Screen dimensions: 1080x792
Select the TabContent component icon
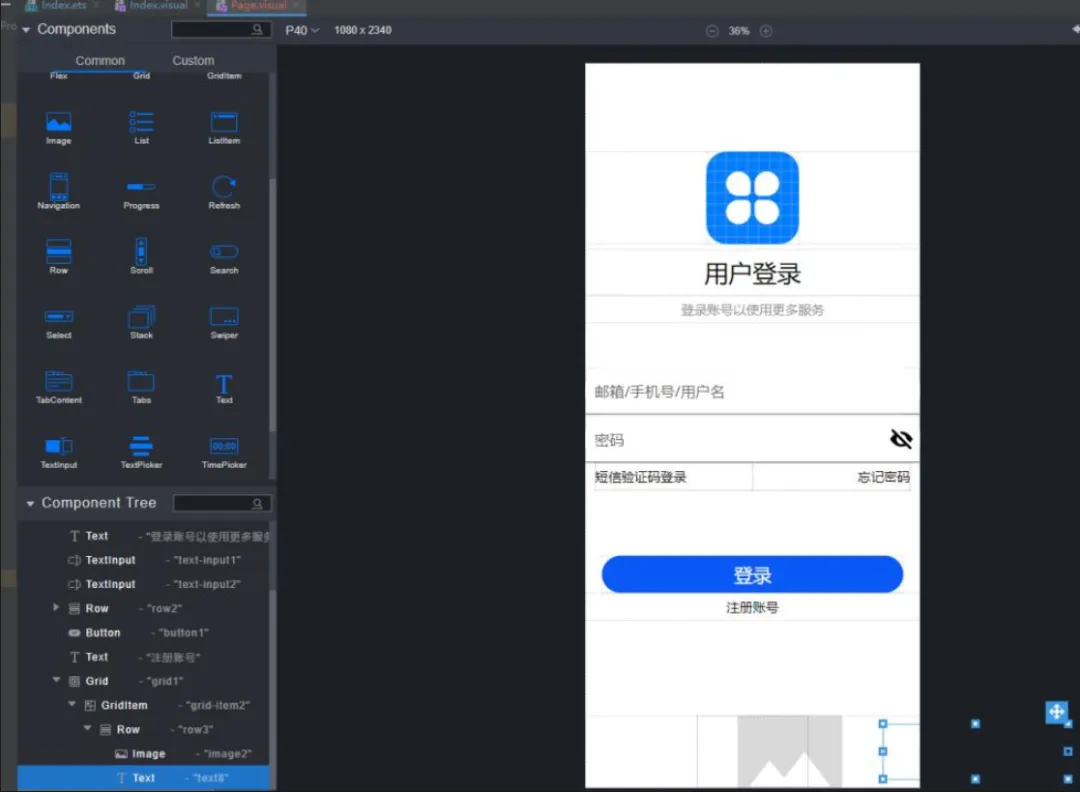(x=59, y=381)
